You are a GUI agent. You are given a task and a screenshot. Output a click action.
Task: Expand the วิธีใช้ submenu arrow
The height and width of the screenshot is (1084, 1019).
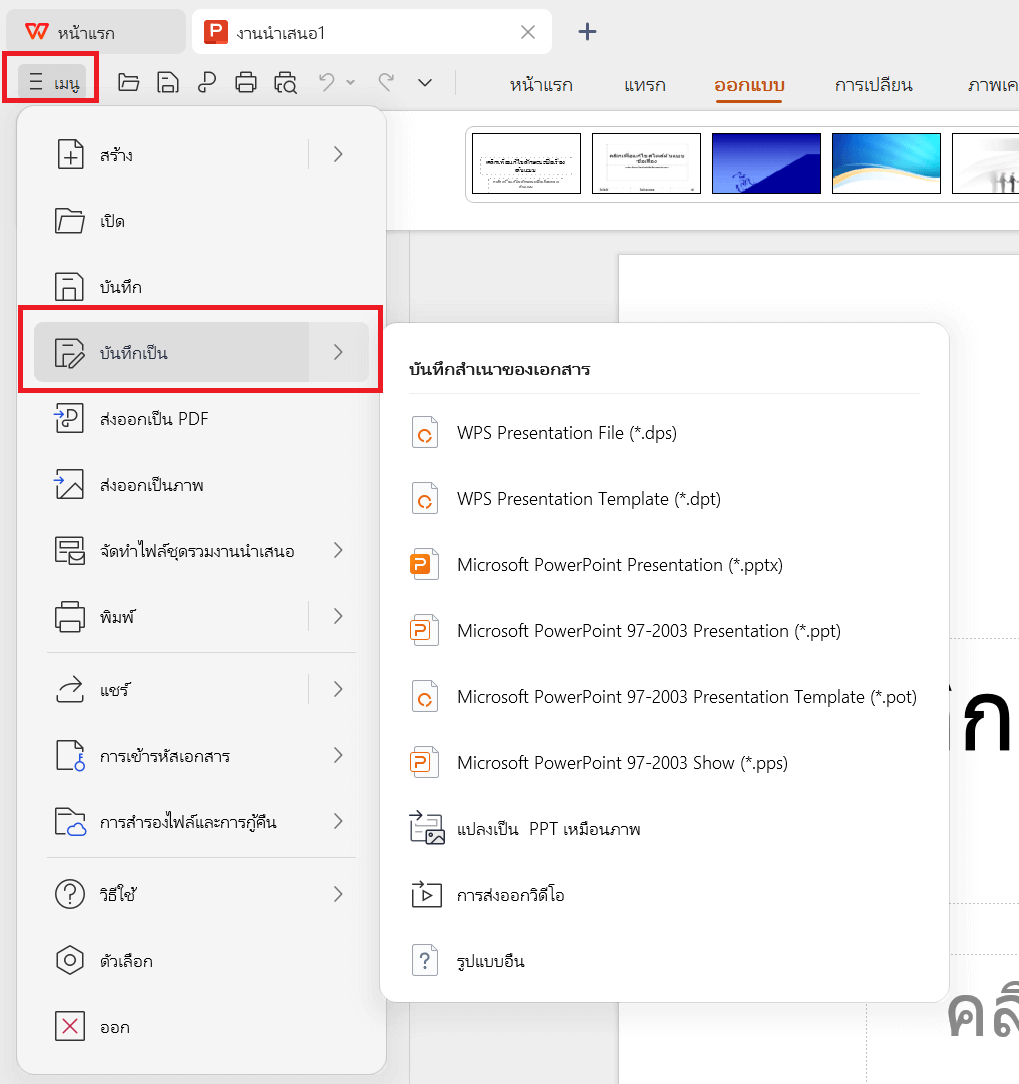(338, 895)
